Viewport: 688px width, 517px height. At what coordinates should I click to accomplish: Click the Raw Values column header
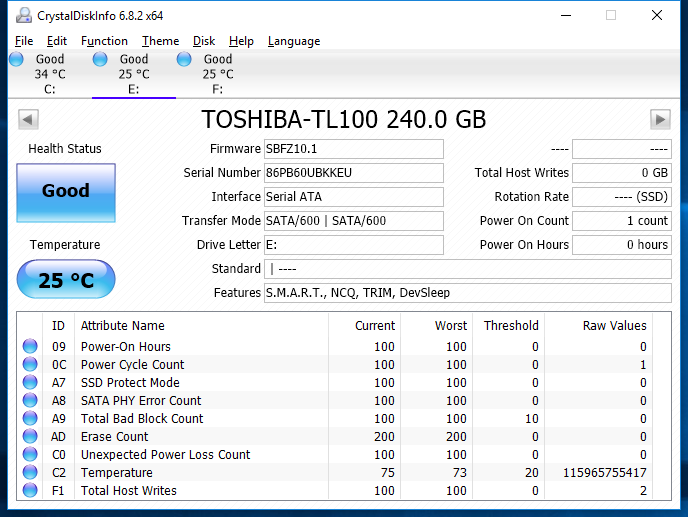coord(614,325)
